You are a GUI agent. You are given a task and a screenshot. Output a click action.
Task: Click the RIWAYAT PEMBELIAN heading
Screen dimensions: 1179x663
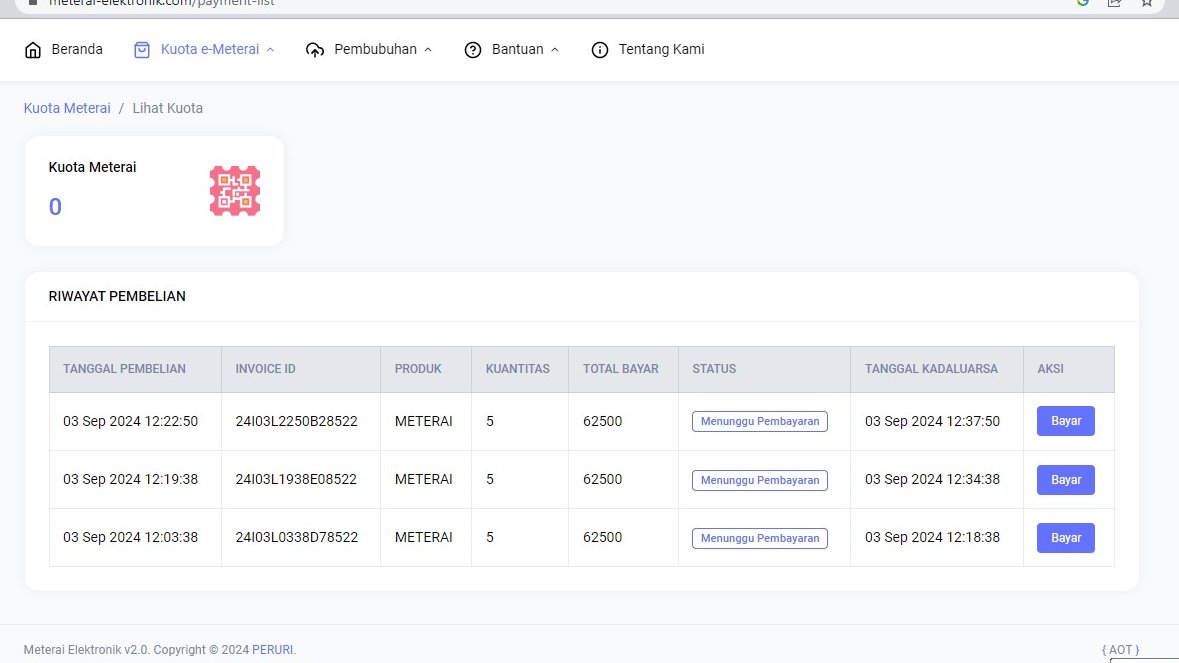coord(117,296)
